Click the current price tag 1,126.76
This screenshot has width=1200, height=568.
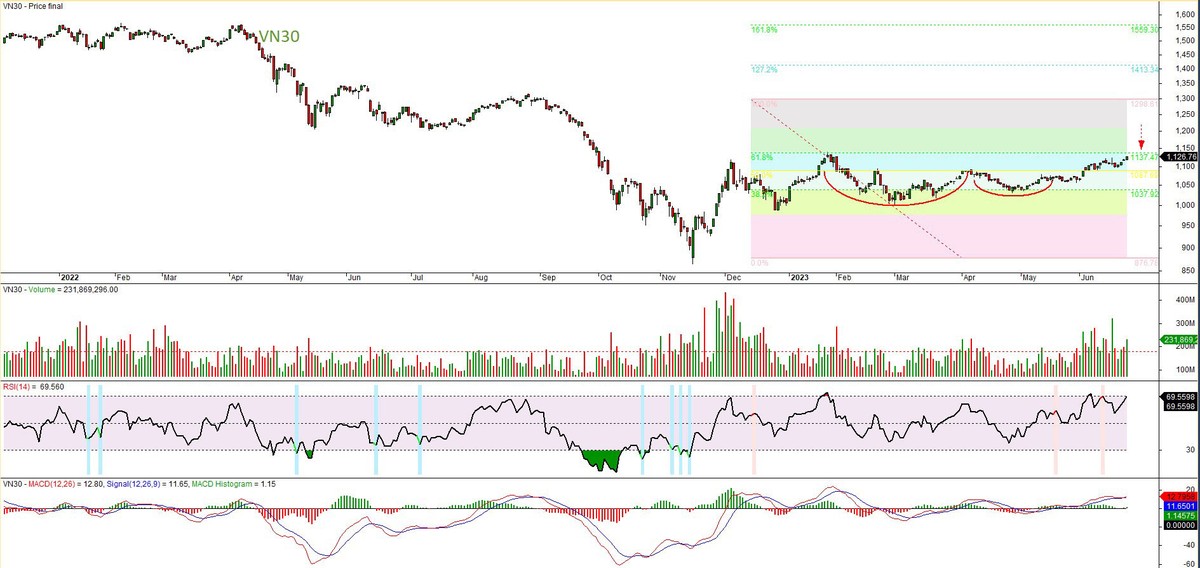(x=1176, y=156)
